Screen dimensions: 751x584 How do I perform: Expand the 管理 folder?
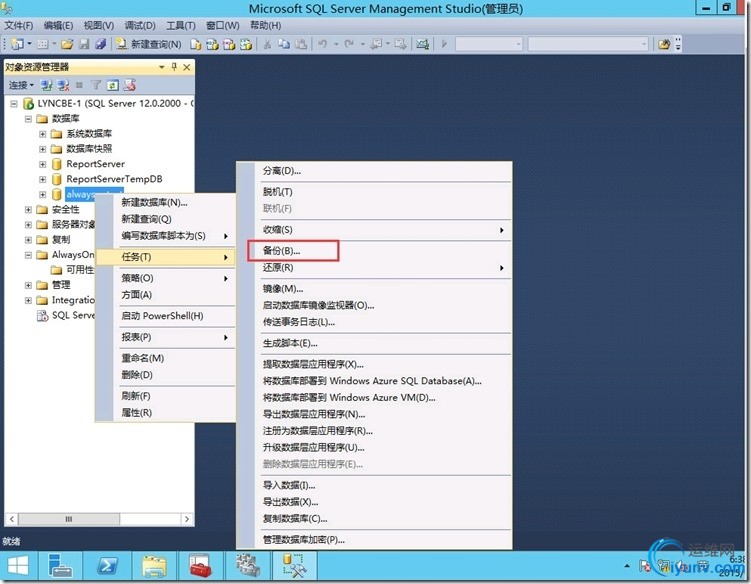[x=28, y=285]
